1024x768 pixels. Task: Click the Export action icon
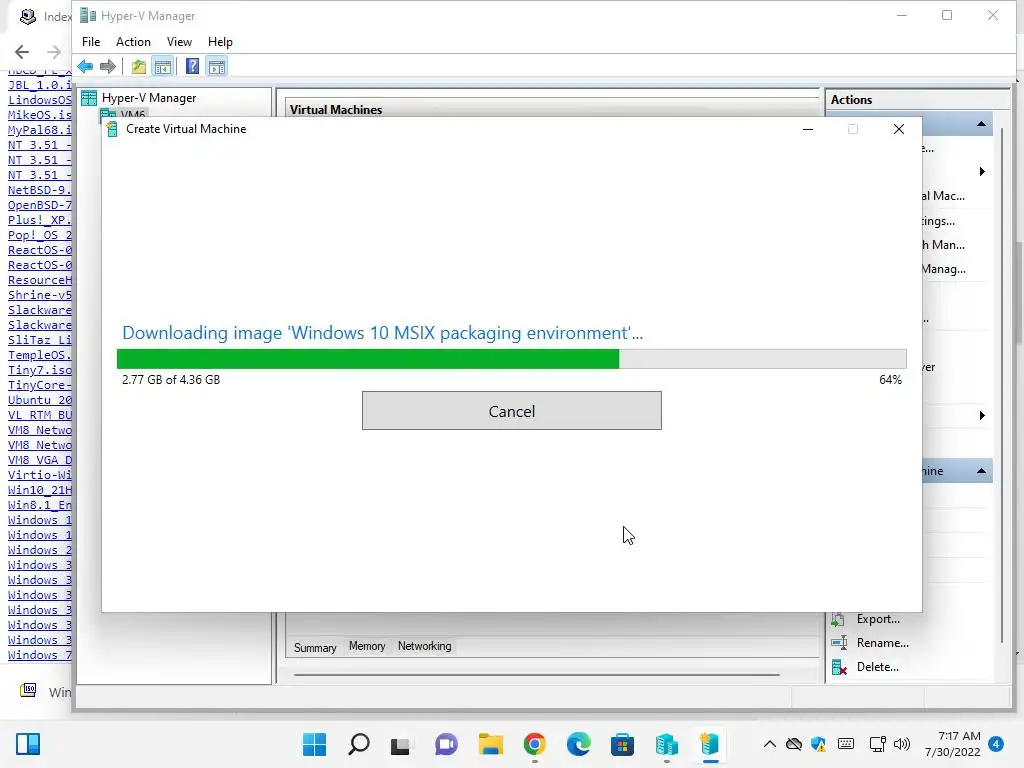(x=839, y=618)
